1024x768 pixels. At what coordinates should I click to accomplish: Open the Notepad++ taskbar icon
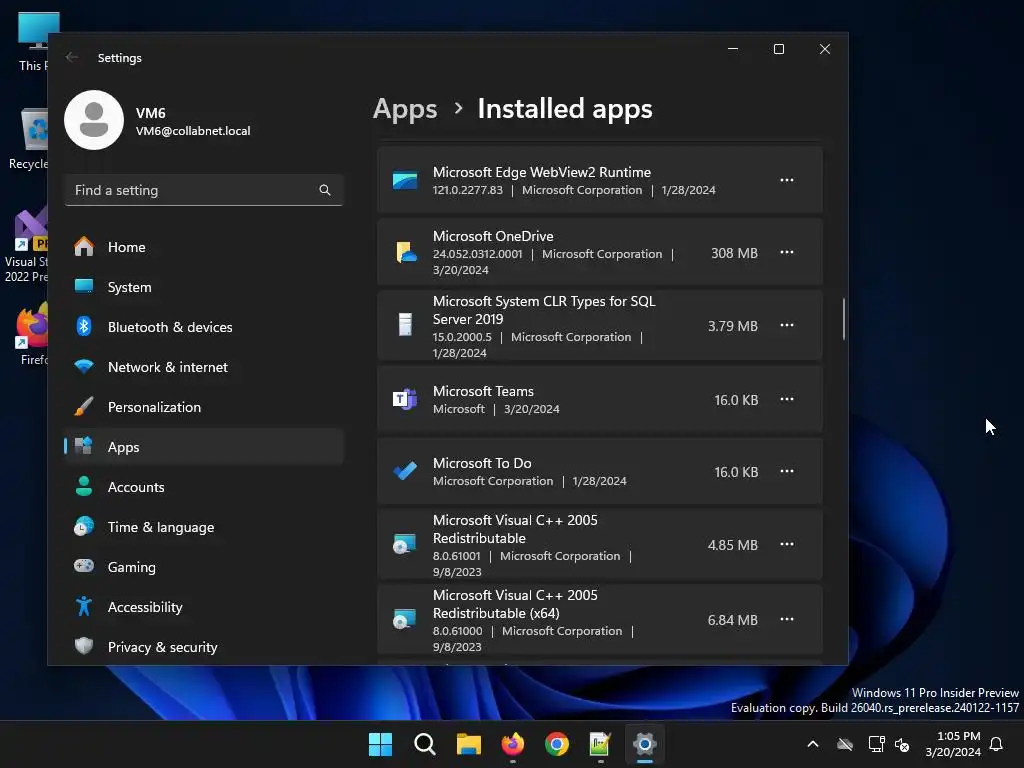(600, 744)
